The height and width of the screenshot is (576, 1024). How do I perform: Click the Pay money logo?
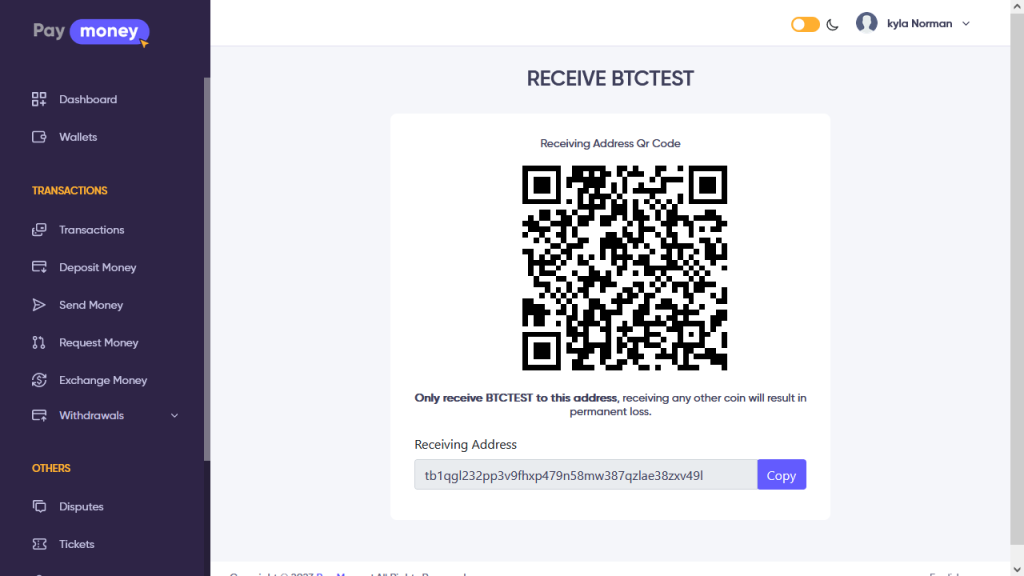click(x=90, y=32)
